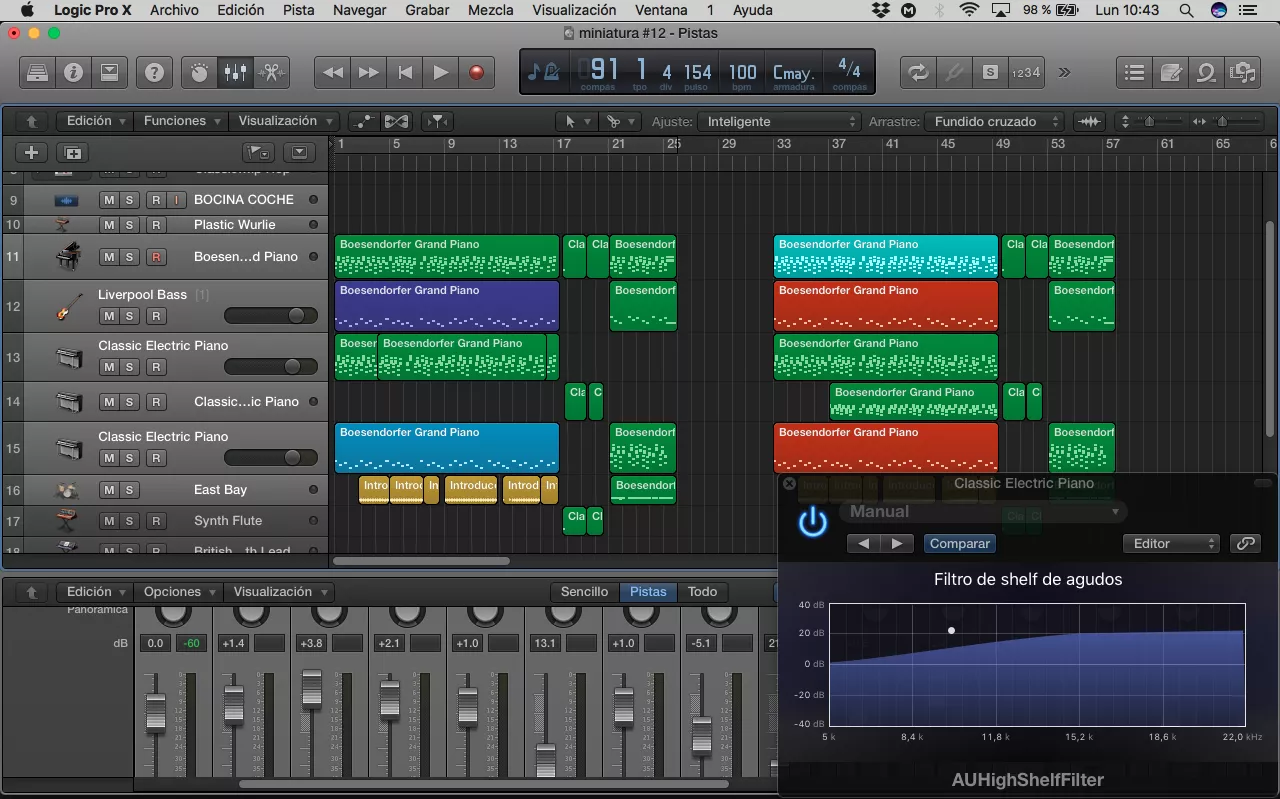Open the Archivo menu
1280x799 pixels.
pos(174,10)
